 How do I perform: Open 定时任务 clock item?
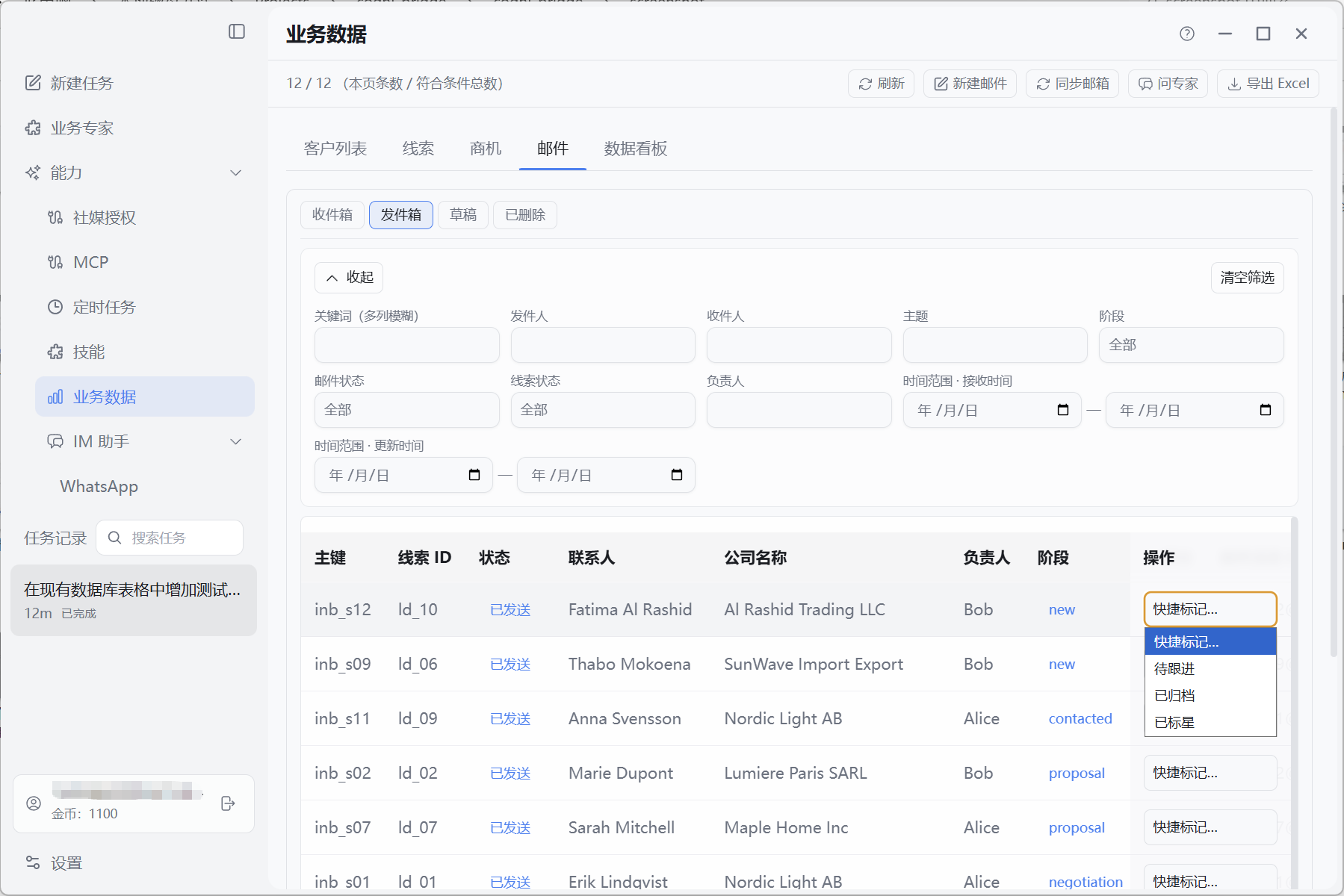click(145, 307)
